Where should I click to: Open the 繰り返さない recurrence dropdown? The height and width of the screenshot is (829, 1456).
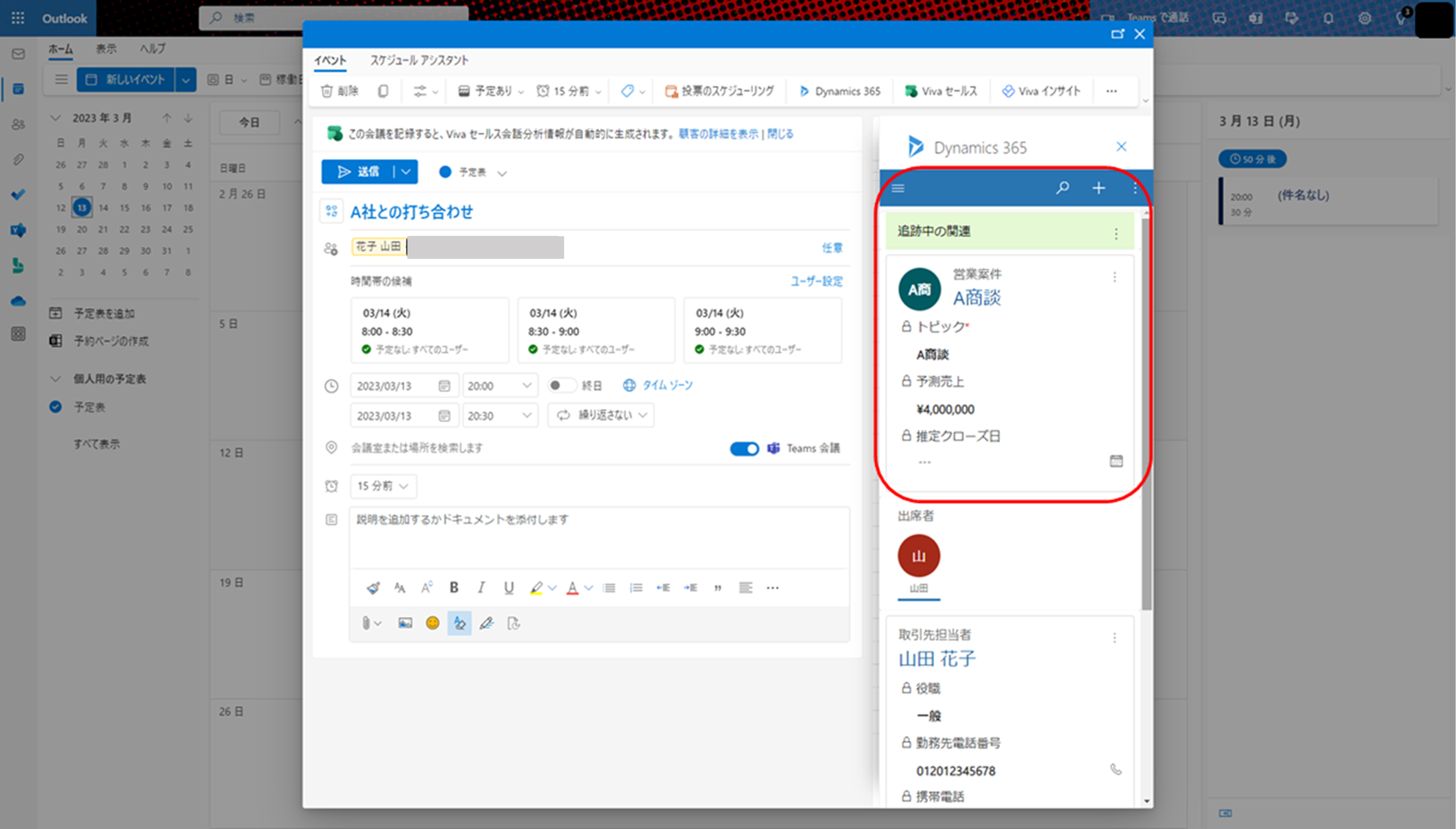pos(601,415)
